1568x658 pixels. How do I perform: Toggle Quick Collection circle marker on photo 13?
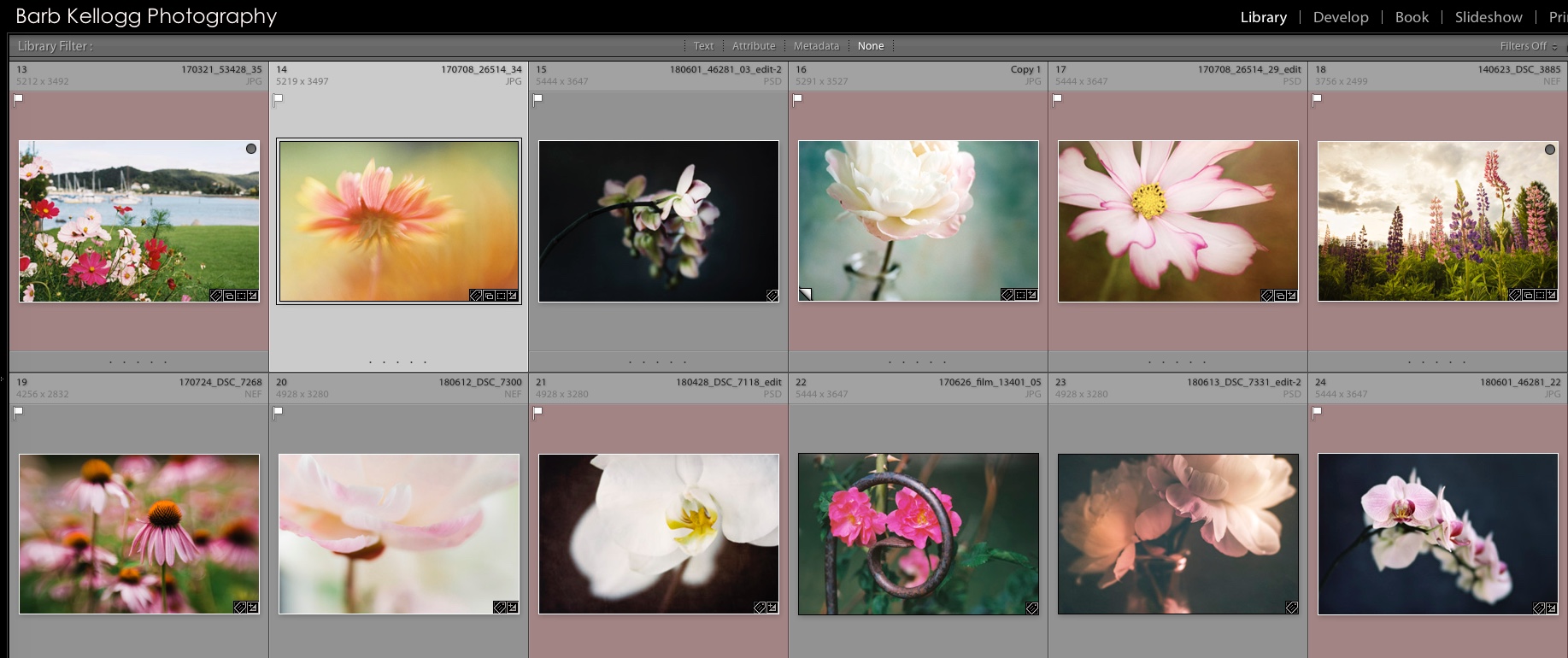pyautogui.click(x=251, y=149)
